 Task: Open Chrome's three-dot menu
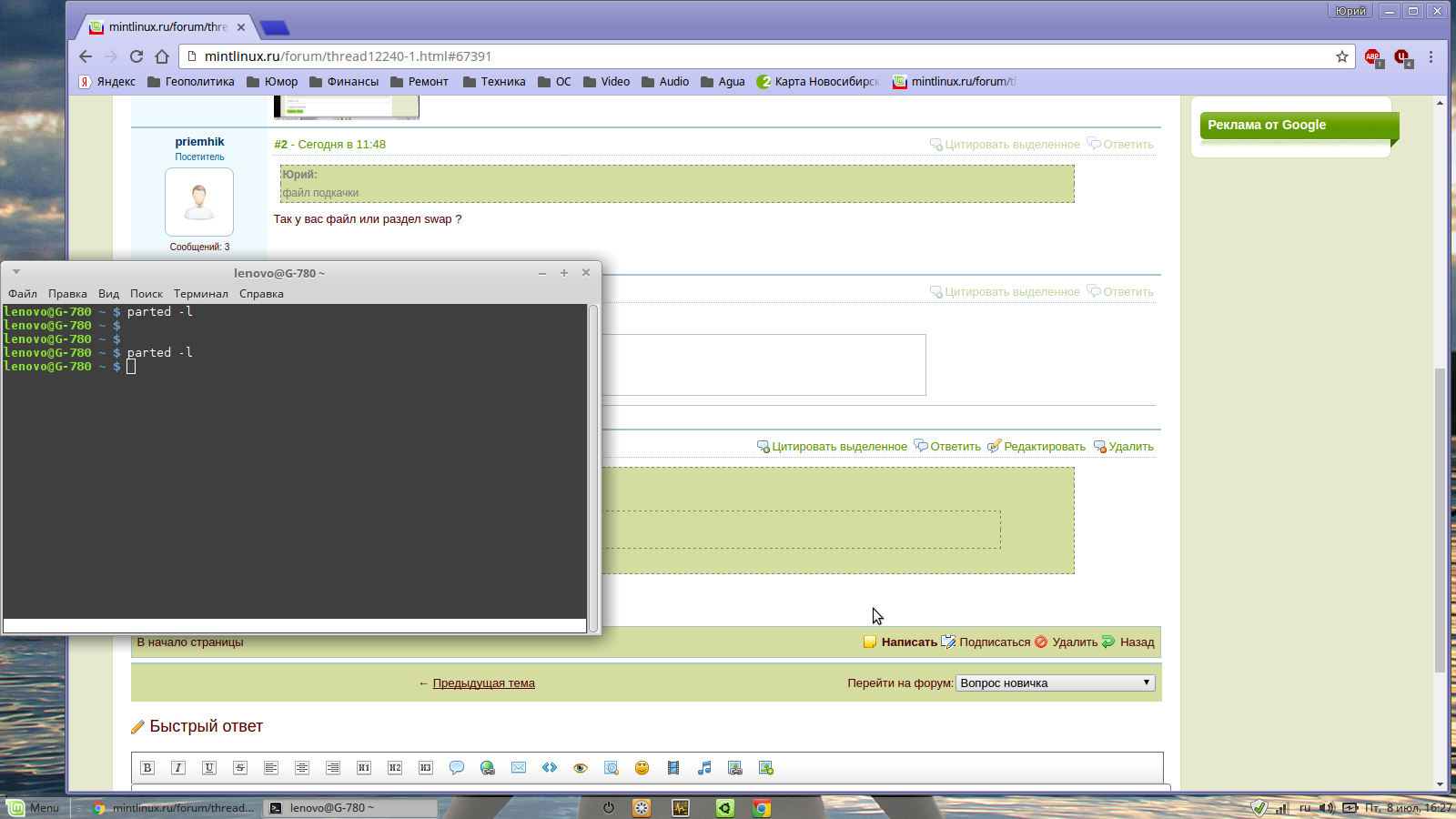point(1431,56)
